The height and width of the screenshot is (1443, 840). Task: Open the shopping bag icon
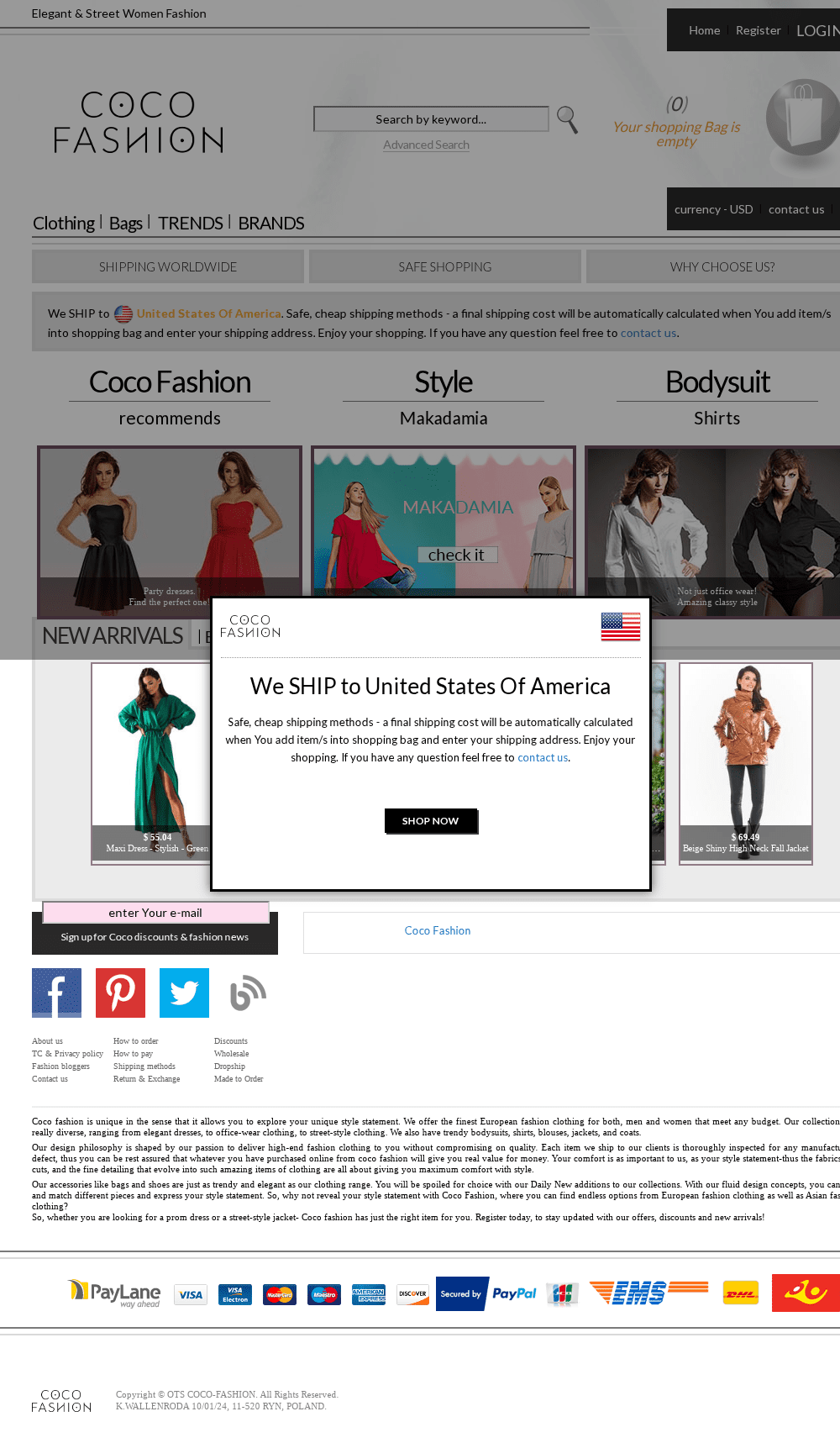point(802,118)
